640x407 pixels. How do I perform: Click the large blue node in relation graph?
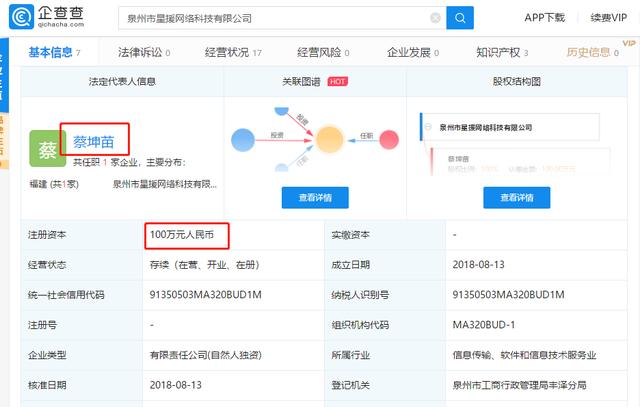click(x=243, y=140)
